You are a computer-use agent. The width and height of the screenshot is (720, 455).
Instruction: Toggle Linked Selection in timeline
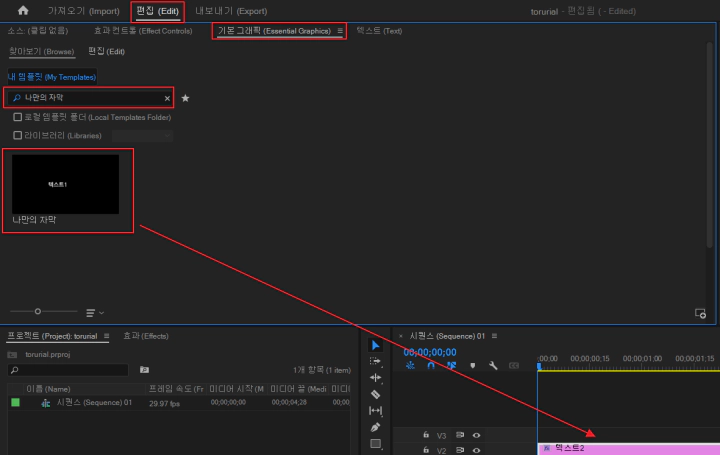pos(451,365)
